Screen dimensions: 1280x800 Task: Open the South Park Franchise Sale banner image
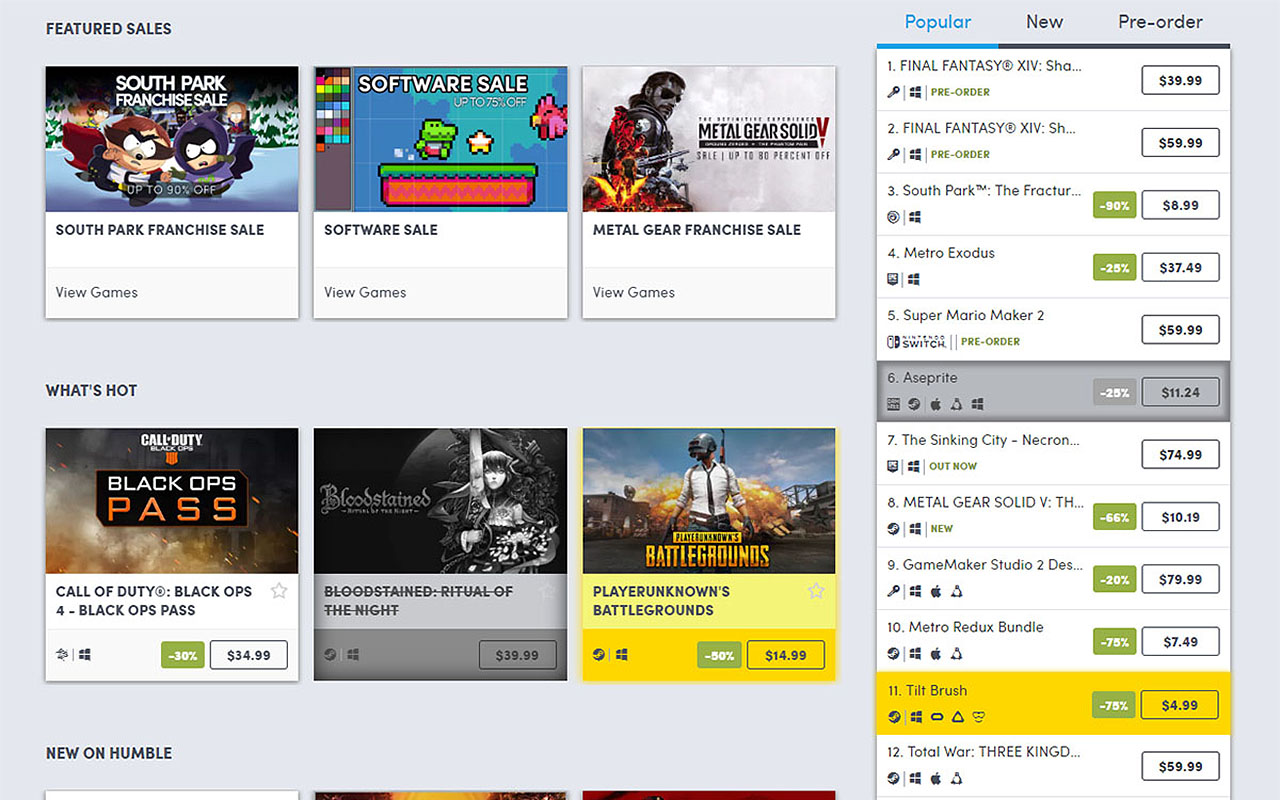[172, 139]
